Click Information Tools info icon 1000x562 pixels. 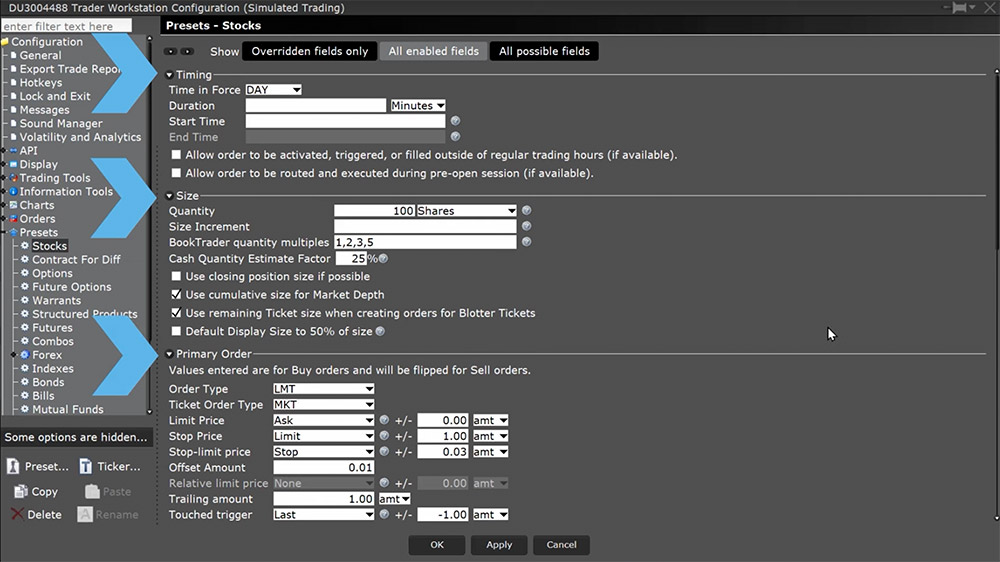[x=13, y=191]
